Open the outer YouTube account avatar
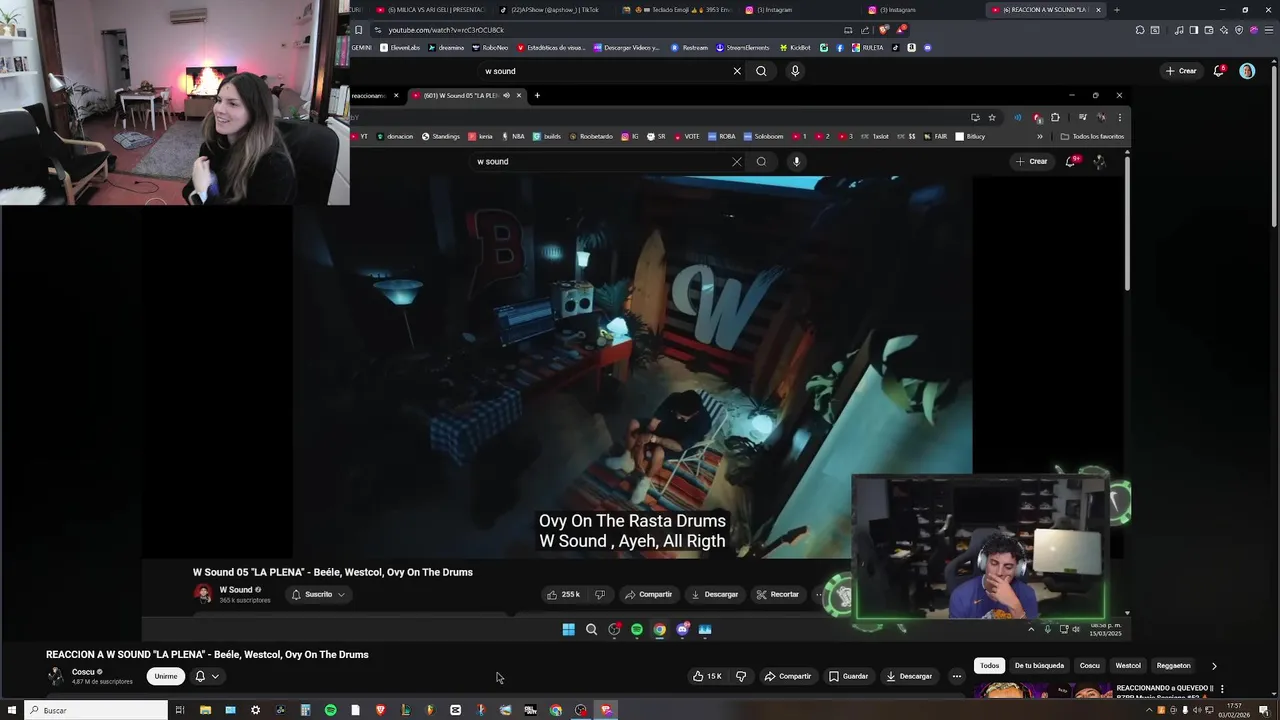This screenshot has height=720, width=1280. (1247, 71)
